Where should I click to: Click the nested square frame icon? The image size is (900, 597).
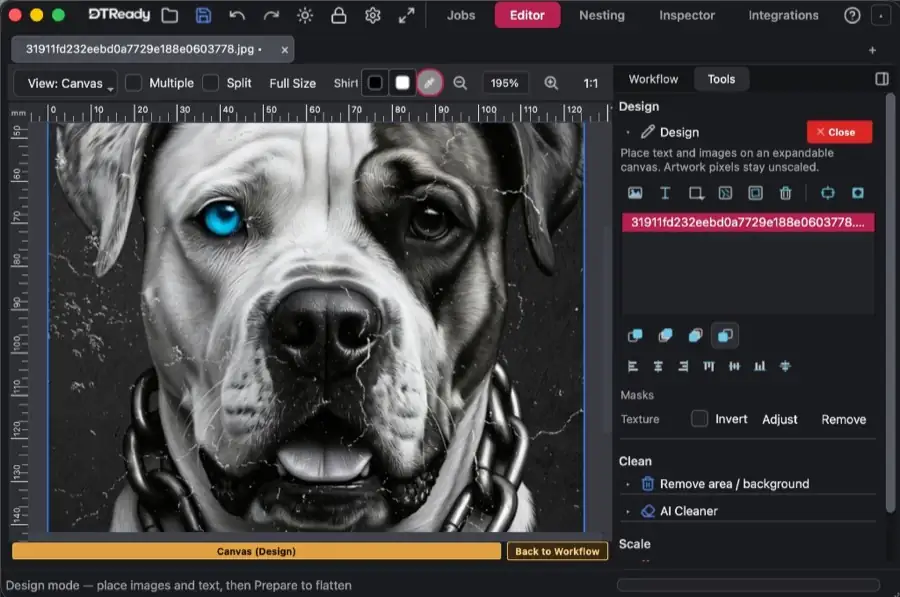point(755,193)
